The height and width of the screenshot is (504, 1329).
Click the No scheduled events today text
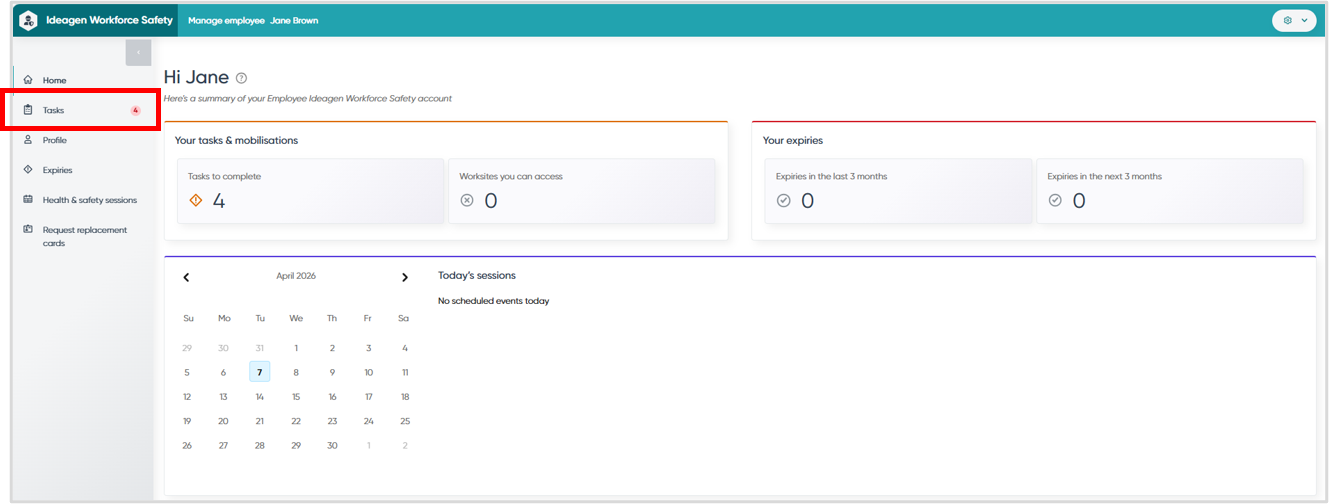[x=493, y=301]
